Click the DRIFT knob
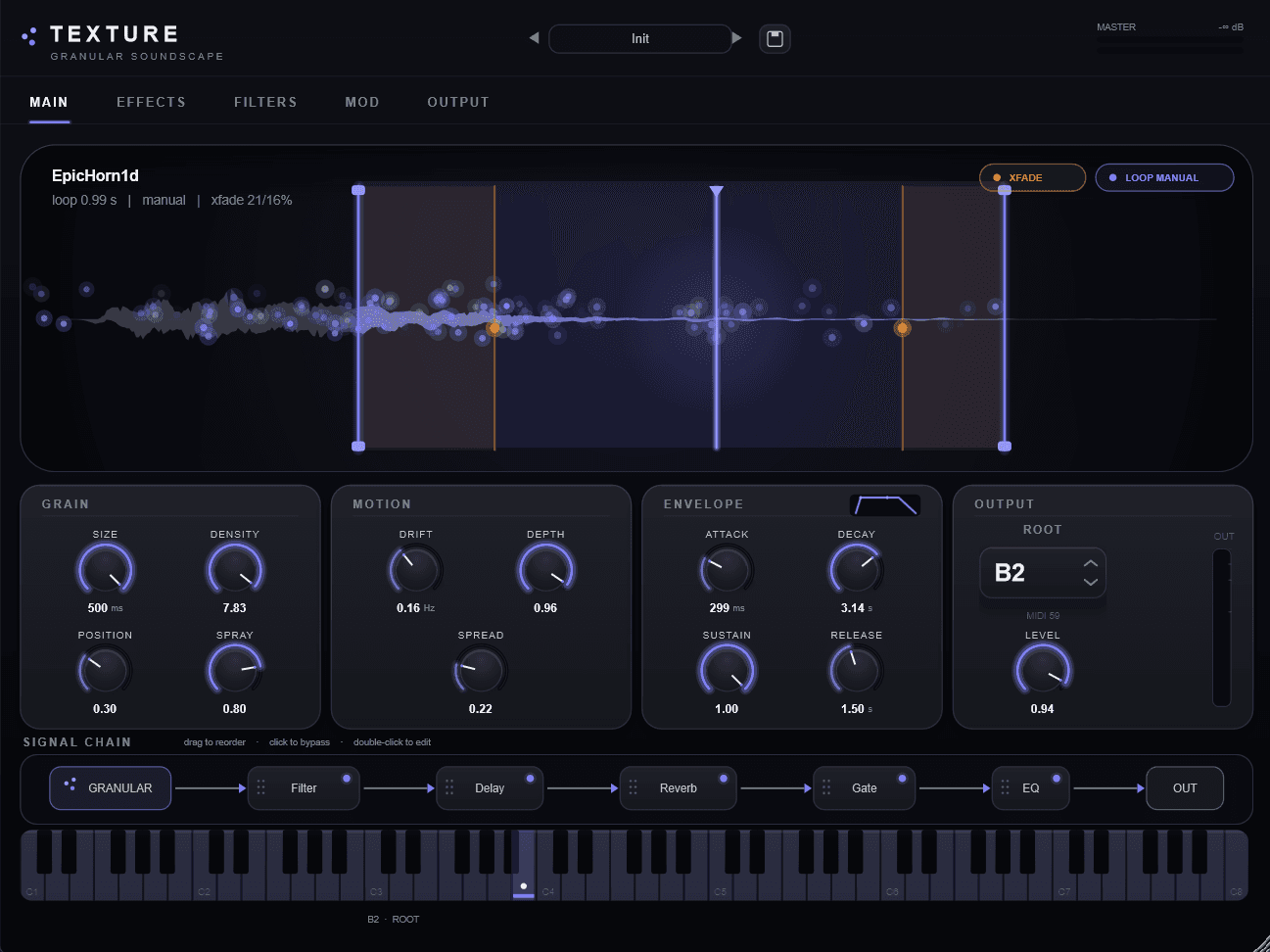 pos(416,569)
